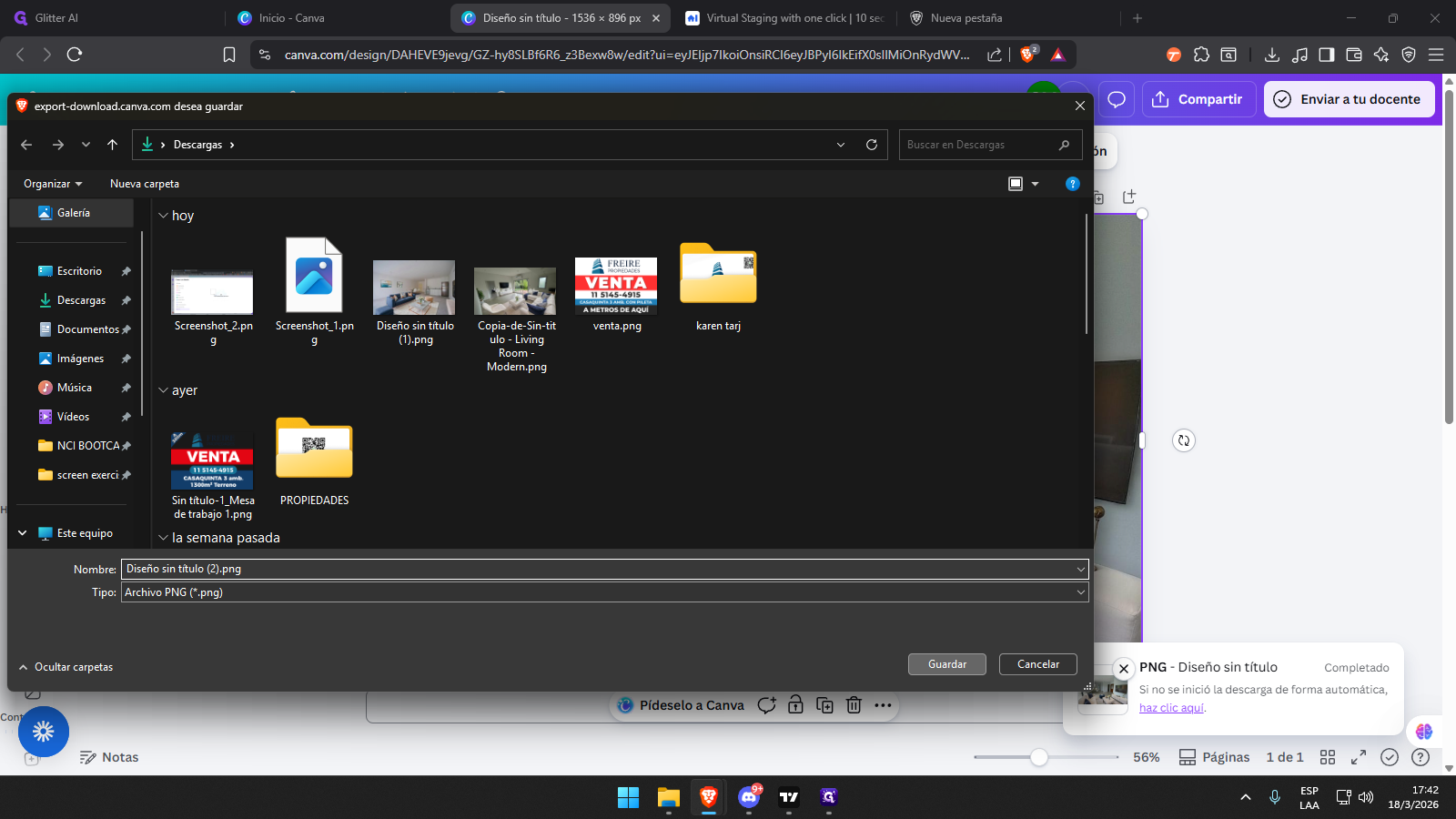Open the Canva grid view icon
1456x819 pixels.
click(1327, 757)
